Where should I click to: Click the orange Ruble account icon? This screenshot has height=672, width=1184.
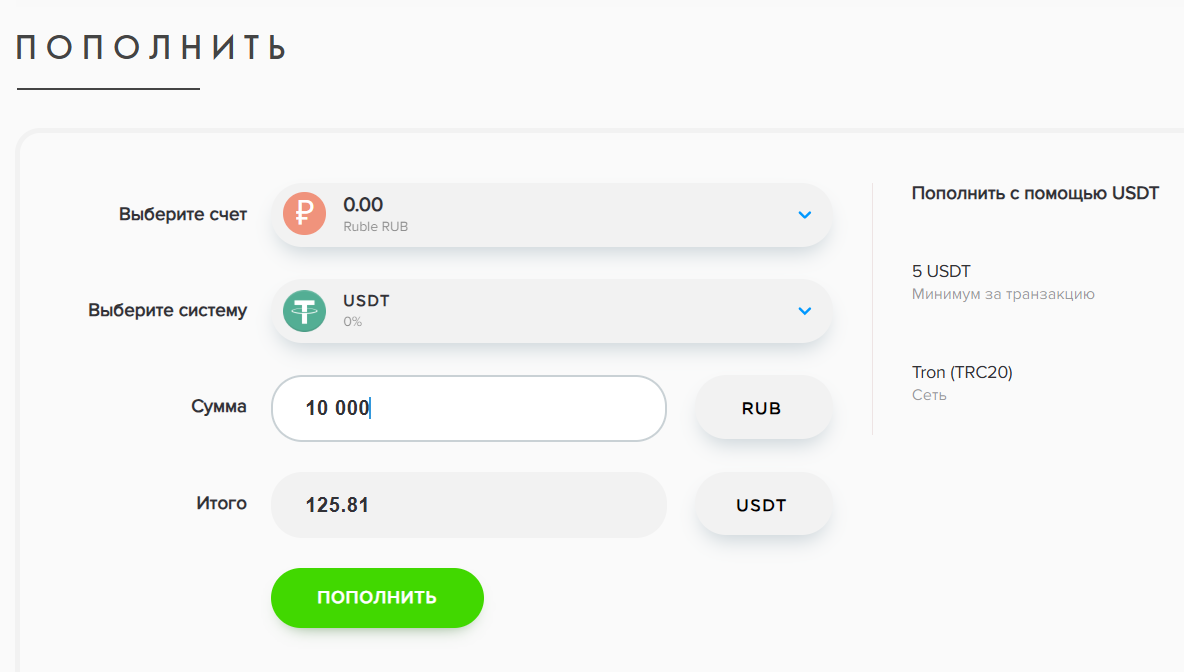point(305,214)
